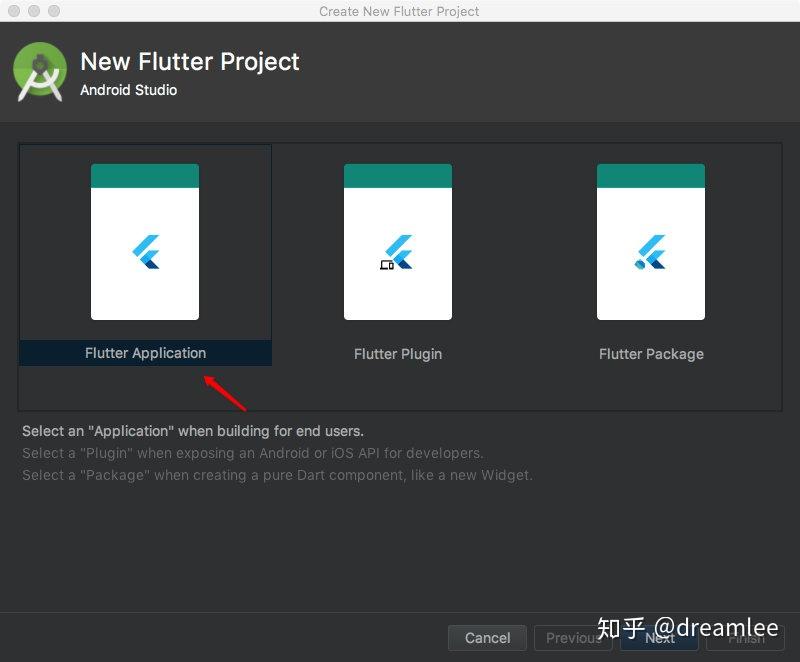Proceed with the Next button

tap(659, 638)
